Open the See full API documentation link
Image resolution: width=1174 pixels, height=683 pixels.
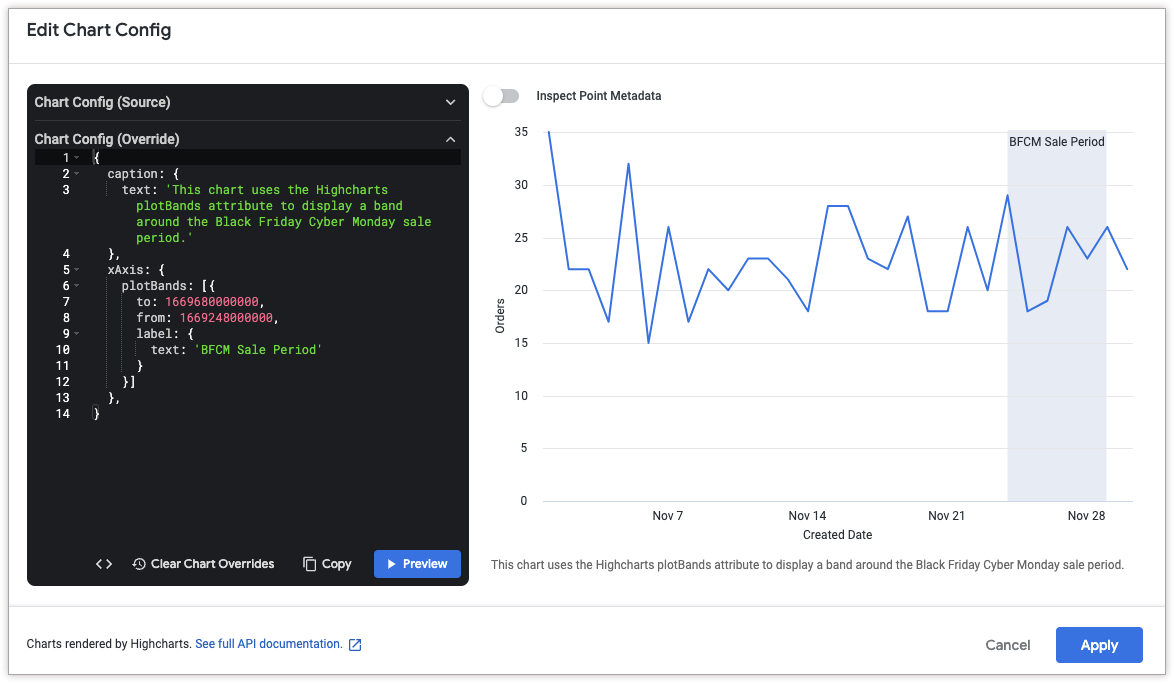click(x=268, y=644)
